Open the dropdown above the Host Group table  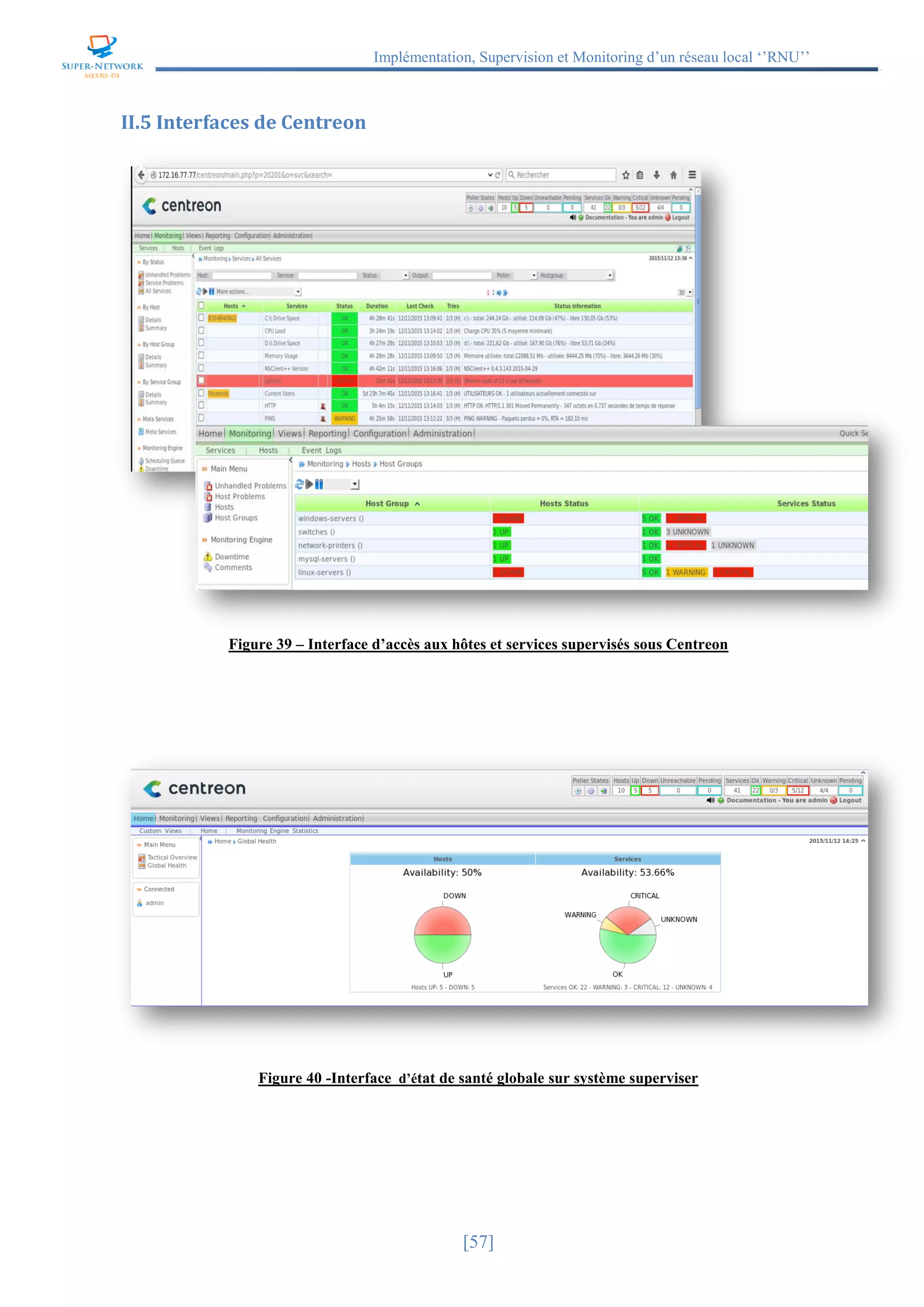pyautogui.click(x=342, y=484)
